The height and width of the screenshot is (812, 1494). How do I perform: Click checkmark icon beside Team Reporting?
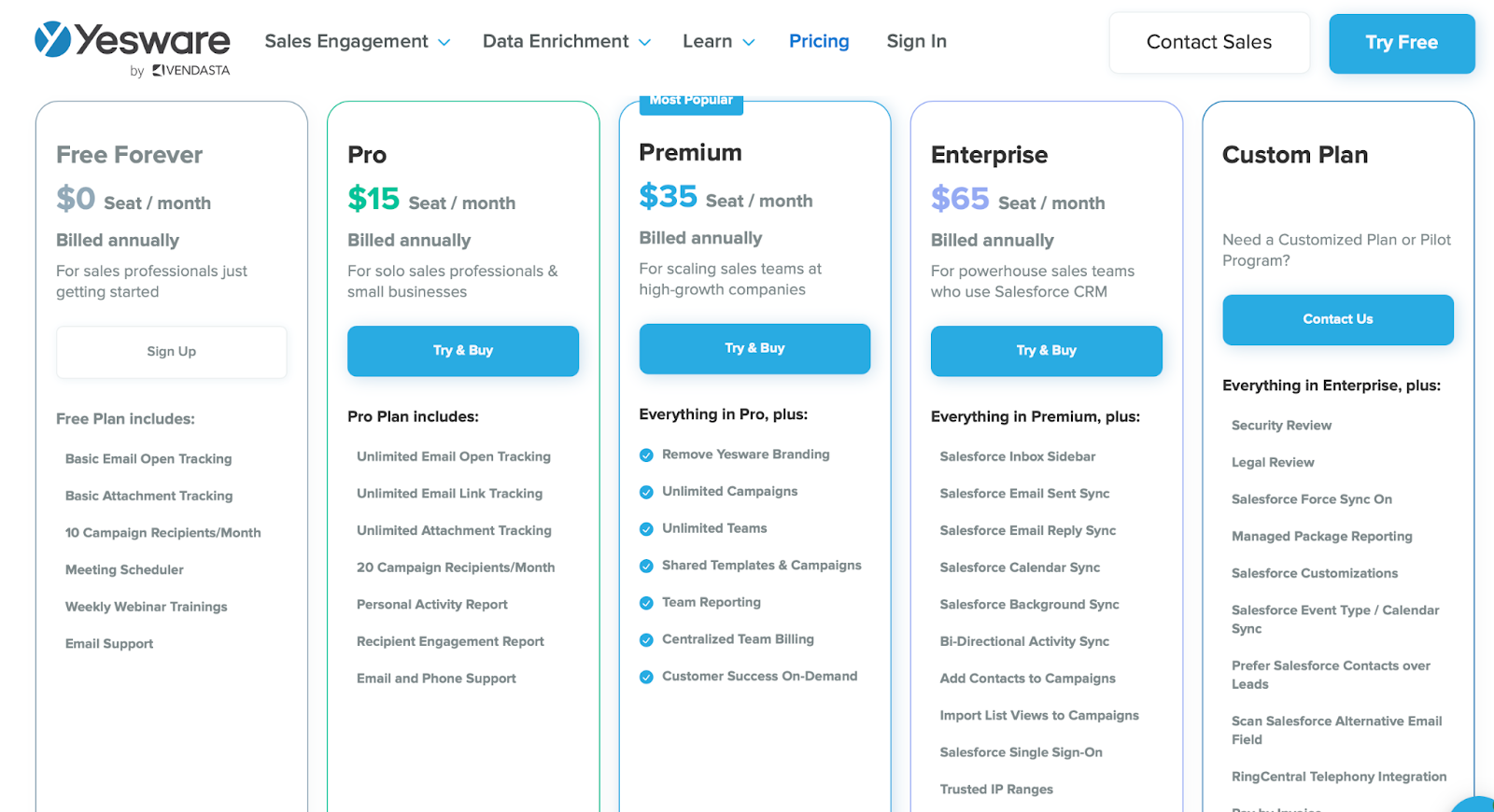(646, 603)
